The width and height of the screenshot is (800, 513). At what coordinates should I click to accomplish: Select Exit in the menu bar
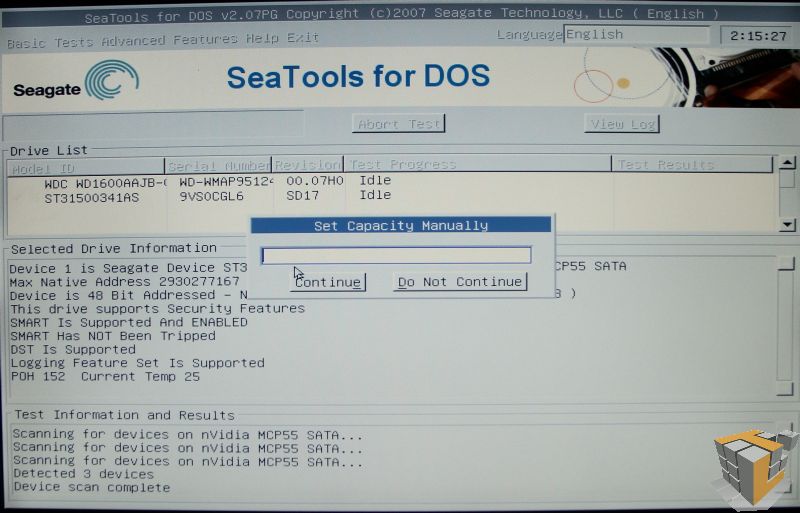pos(303,38)
